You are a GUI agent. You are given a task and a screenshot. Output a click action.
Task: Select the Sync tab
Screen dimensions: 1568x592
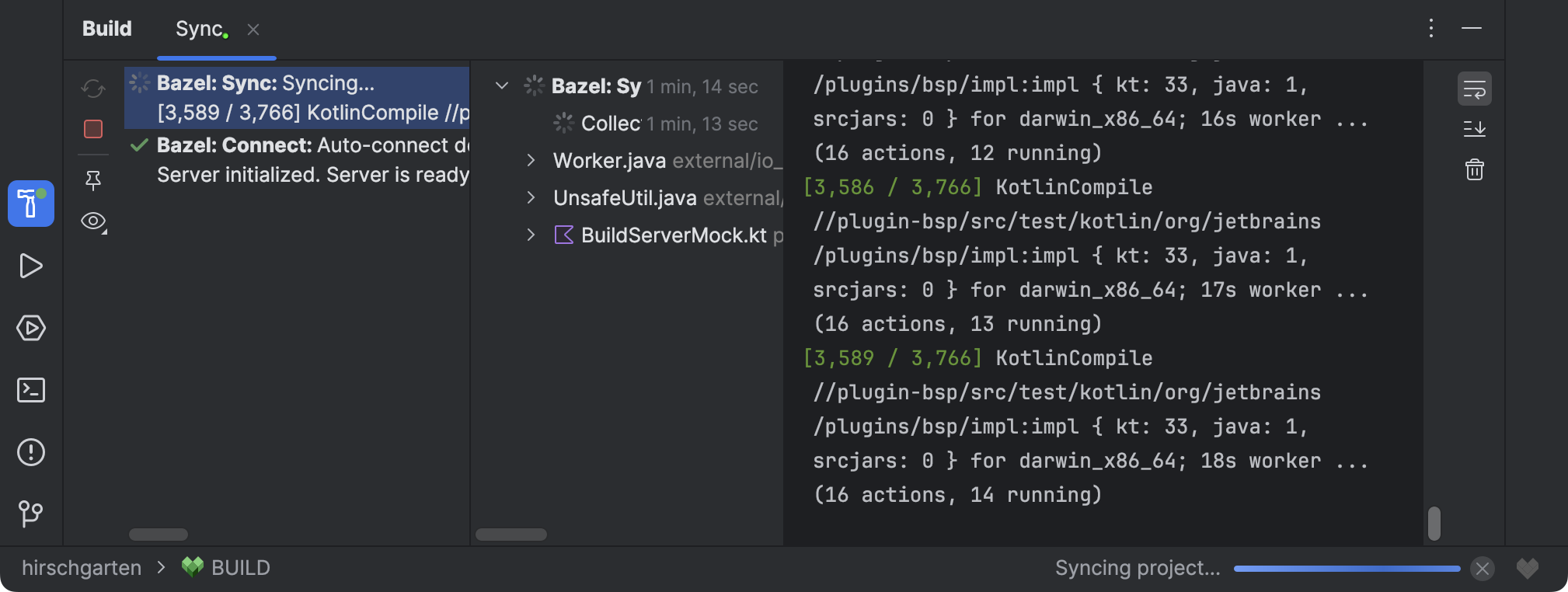200,30
